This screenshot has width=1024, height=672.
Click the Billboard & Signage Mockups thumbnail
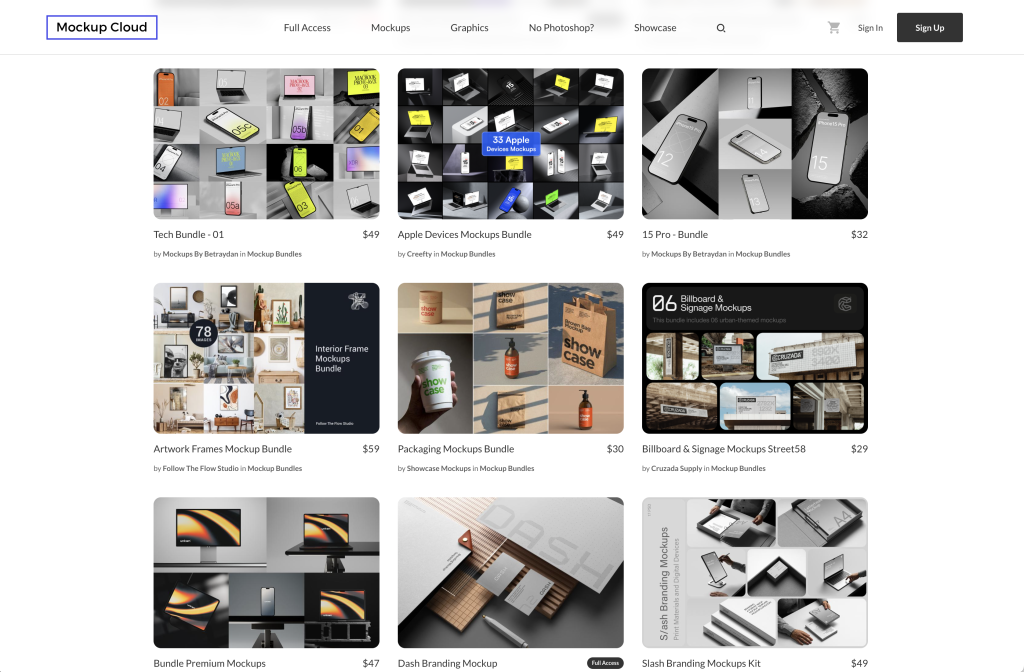point(754,358)
